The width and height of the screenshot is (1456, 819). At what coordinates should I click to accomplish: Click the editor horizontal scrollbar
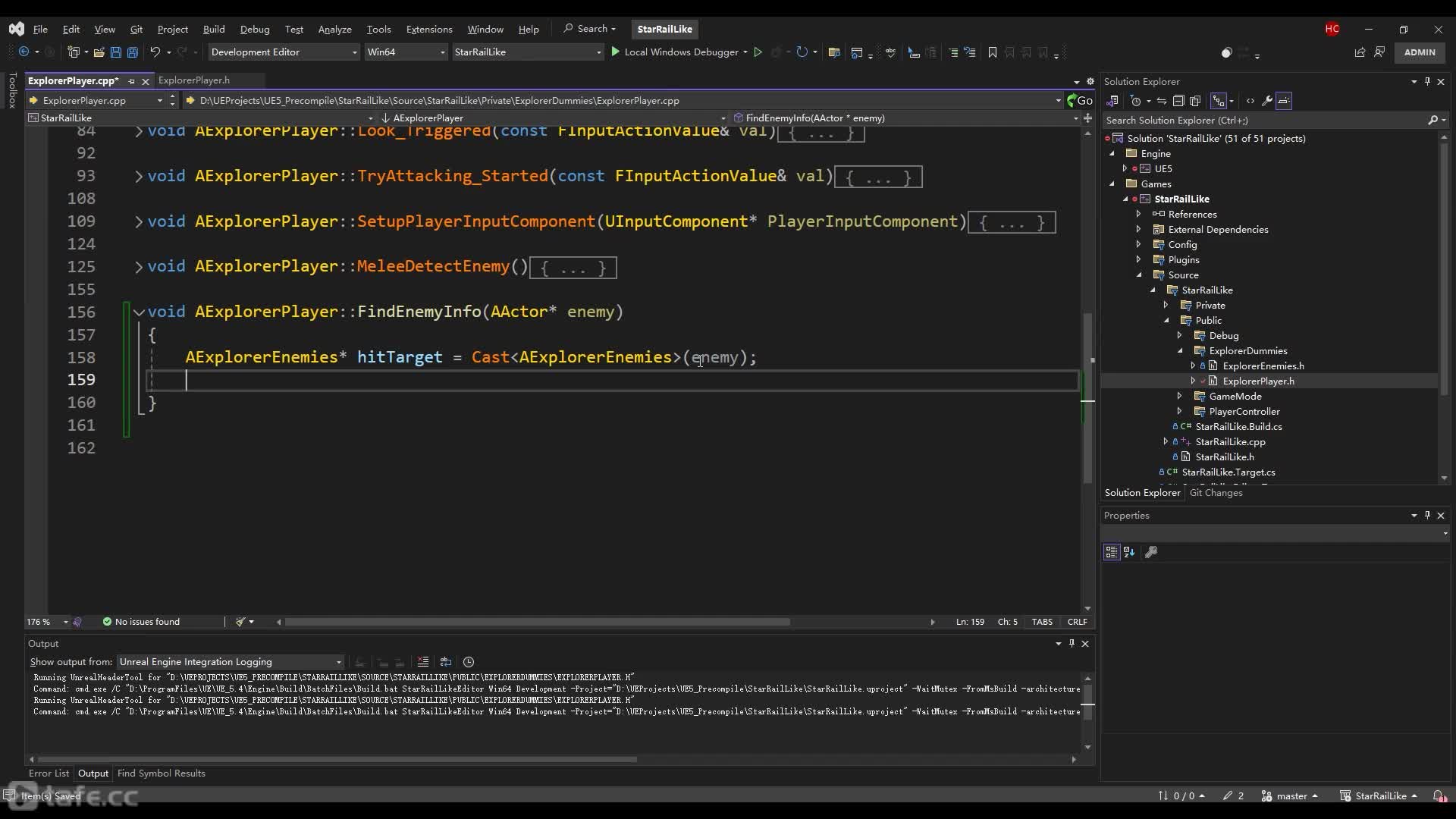coord(537,622)
